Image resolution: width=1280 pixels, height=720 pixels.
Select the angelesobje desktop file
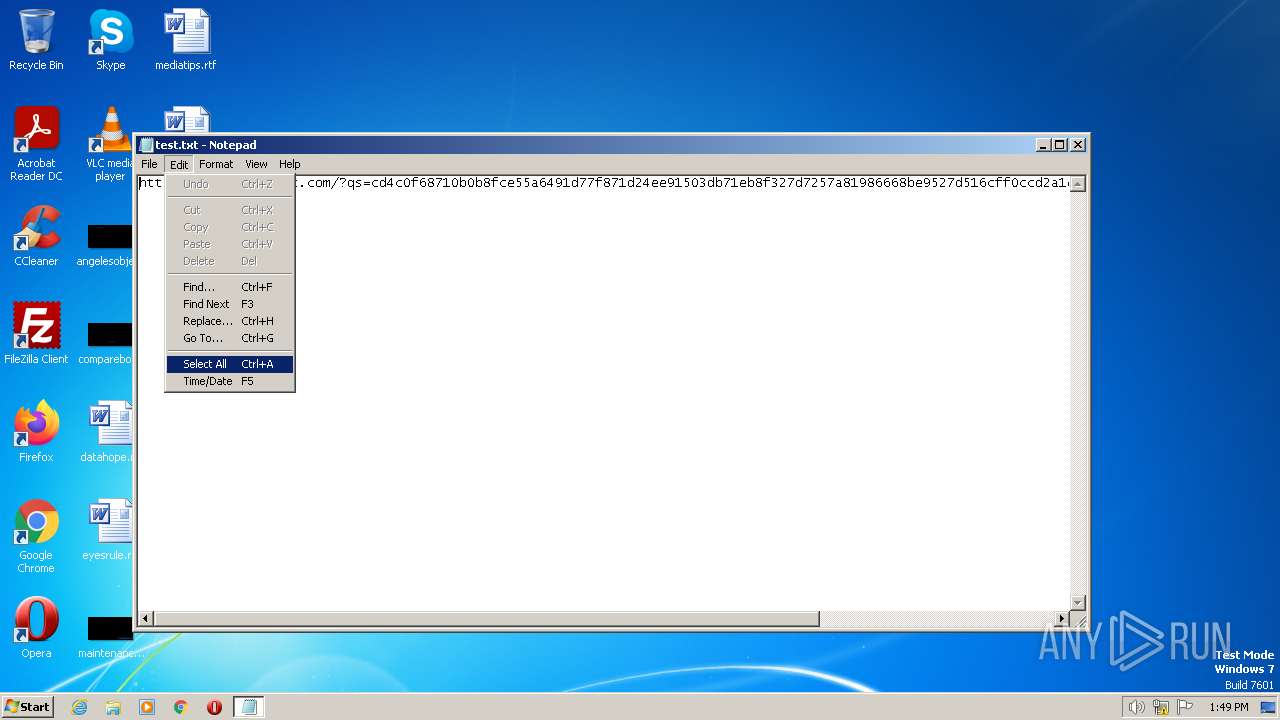[x=108, y=245]
